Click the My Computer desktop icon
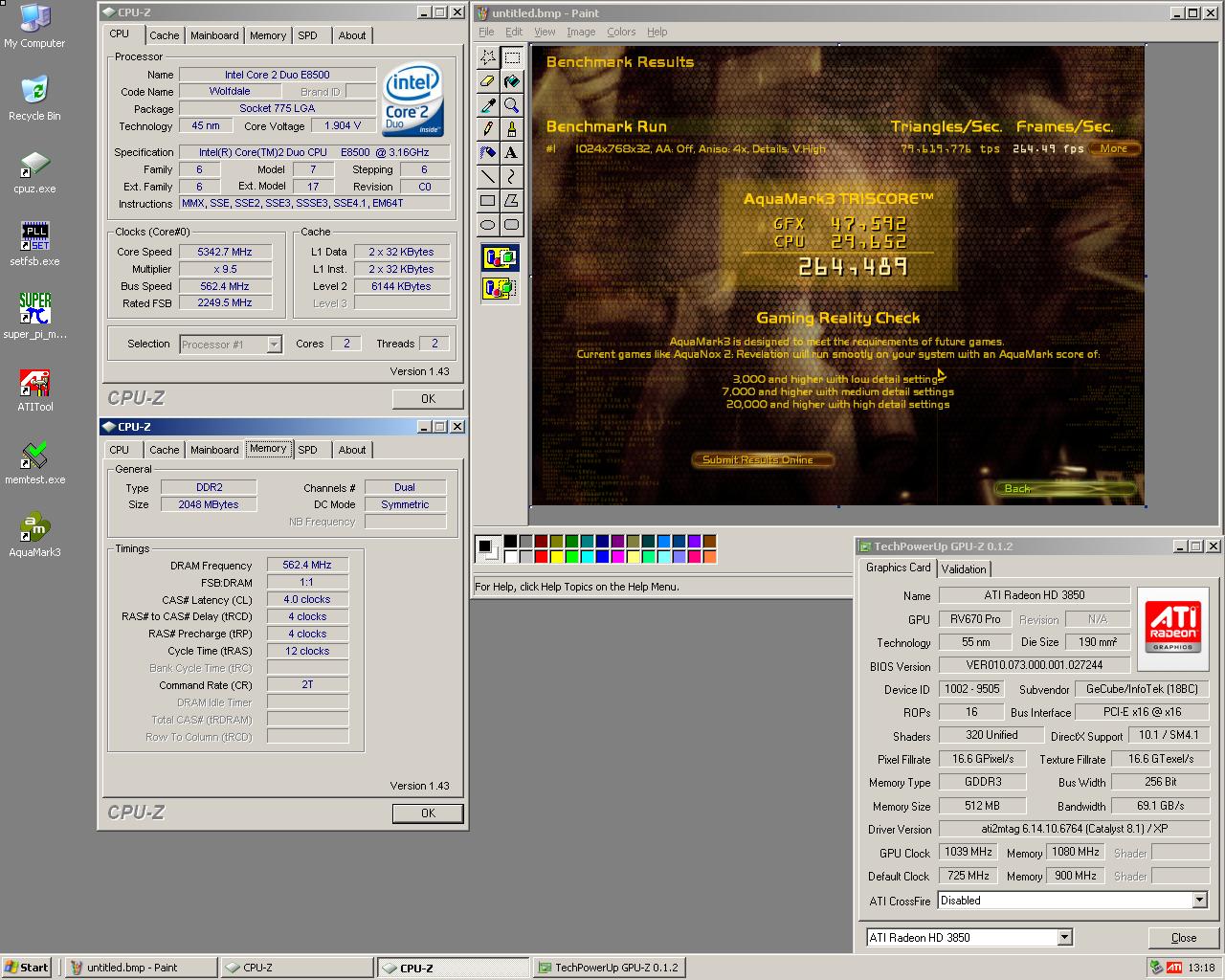The width and height of the screenshot is (1225, 980). 34,27
